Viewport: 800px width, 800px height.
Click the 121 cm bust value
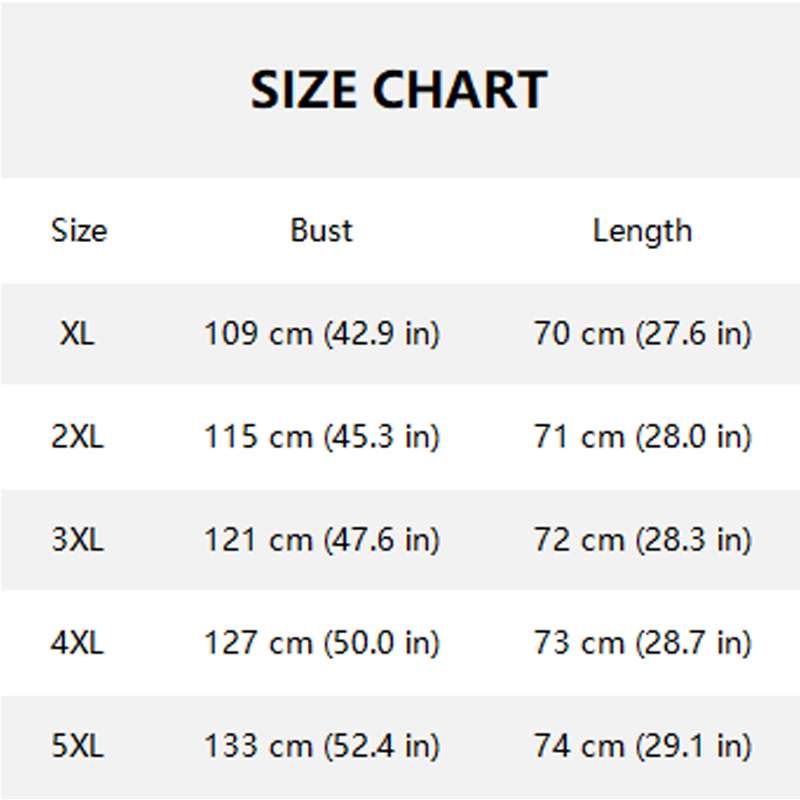tap(258, 540)
